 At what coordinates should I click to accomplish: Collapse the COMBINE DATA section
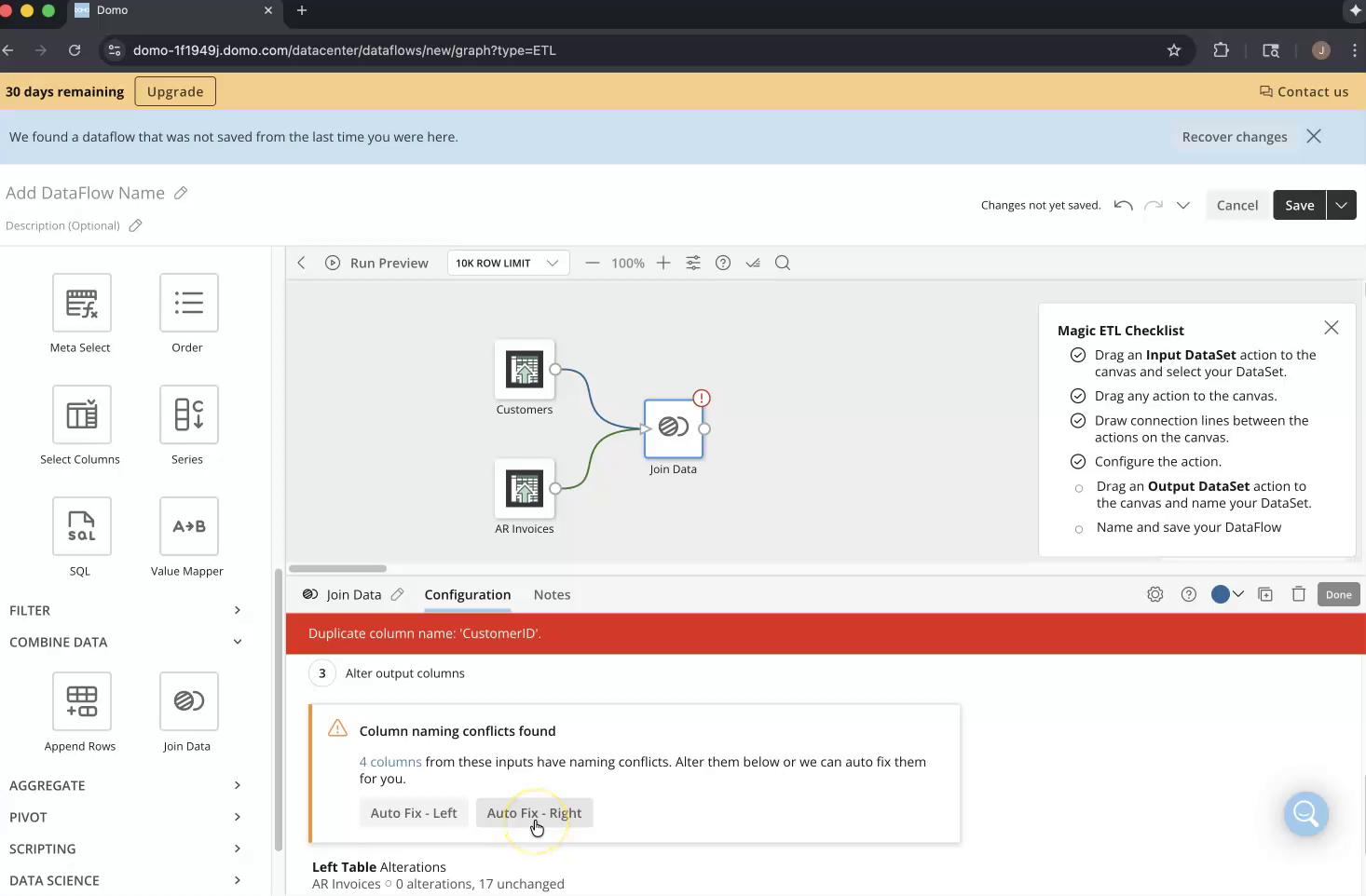click(x=126, y=642)
